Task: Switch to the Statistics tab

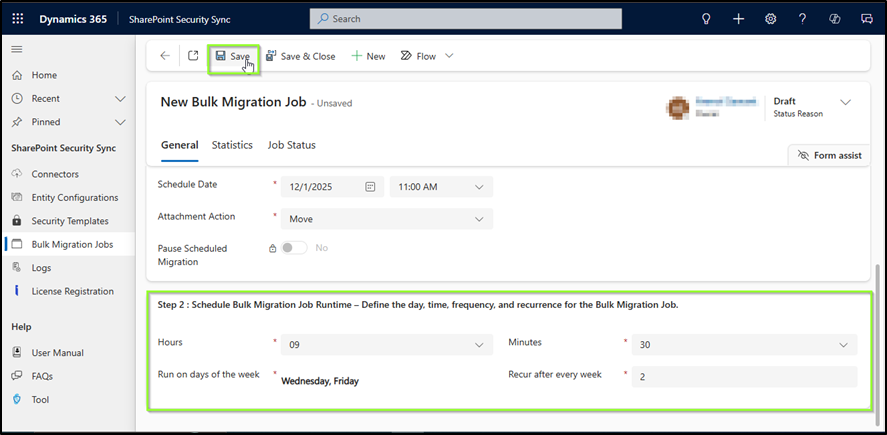Action: (232, 145)
